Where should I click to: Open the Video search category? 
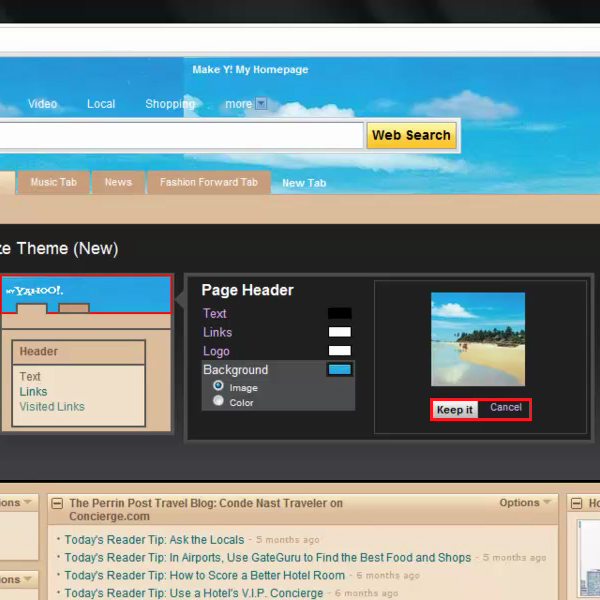pos(42,104)
